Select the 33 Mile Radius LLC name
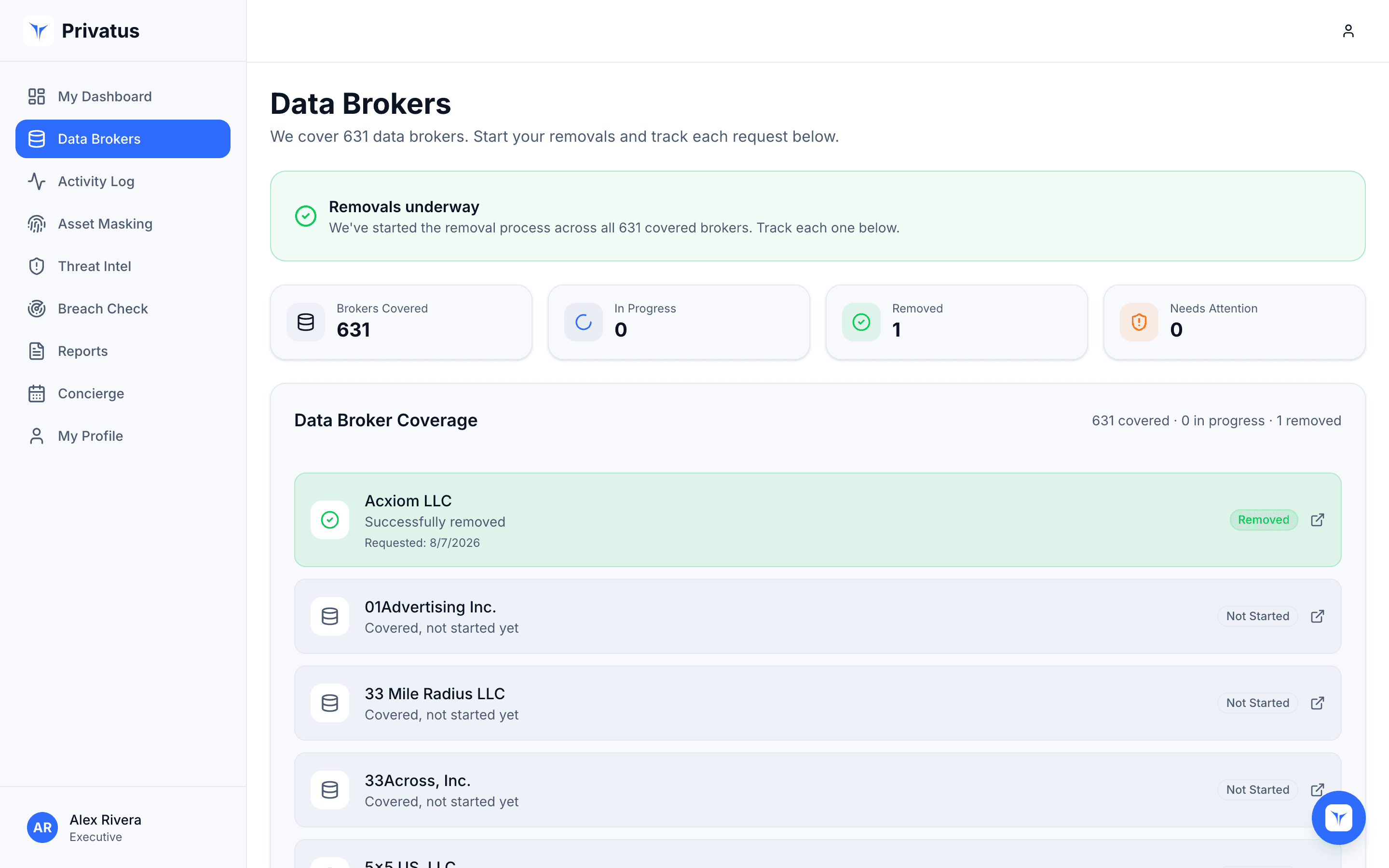Screen dimensions: 1389x868 [435, 694]
